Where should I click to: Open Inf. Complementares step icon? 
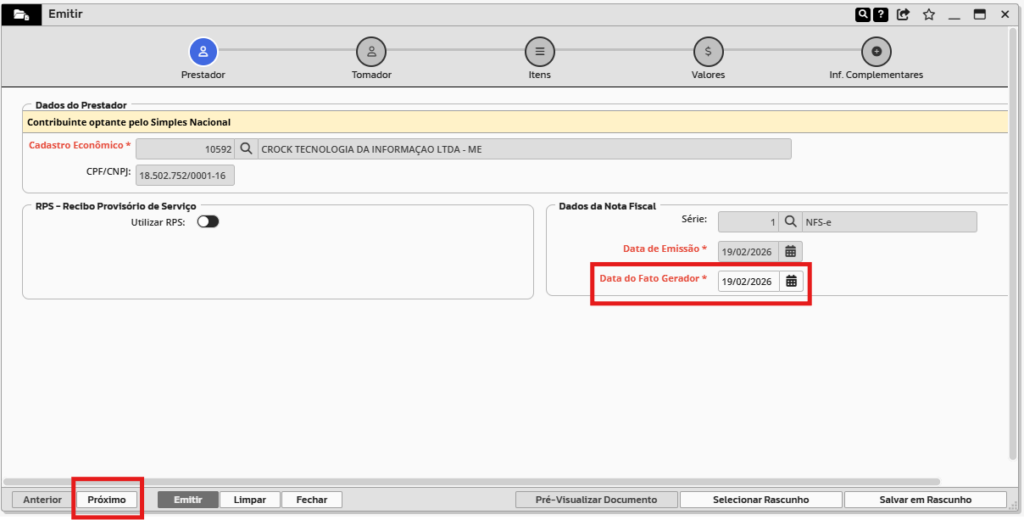(x=876, y=51)
